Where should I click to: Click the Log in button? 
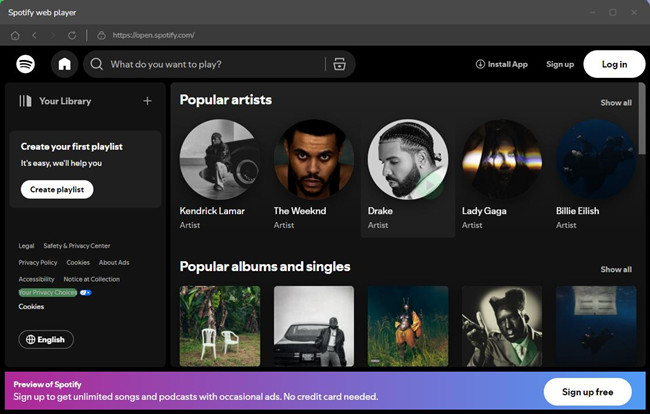pos(614,64)
